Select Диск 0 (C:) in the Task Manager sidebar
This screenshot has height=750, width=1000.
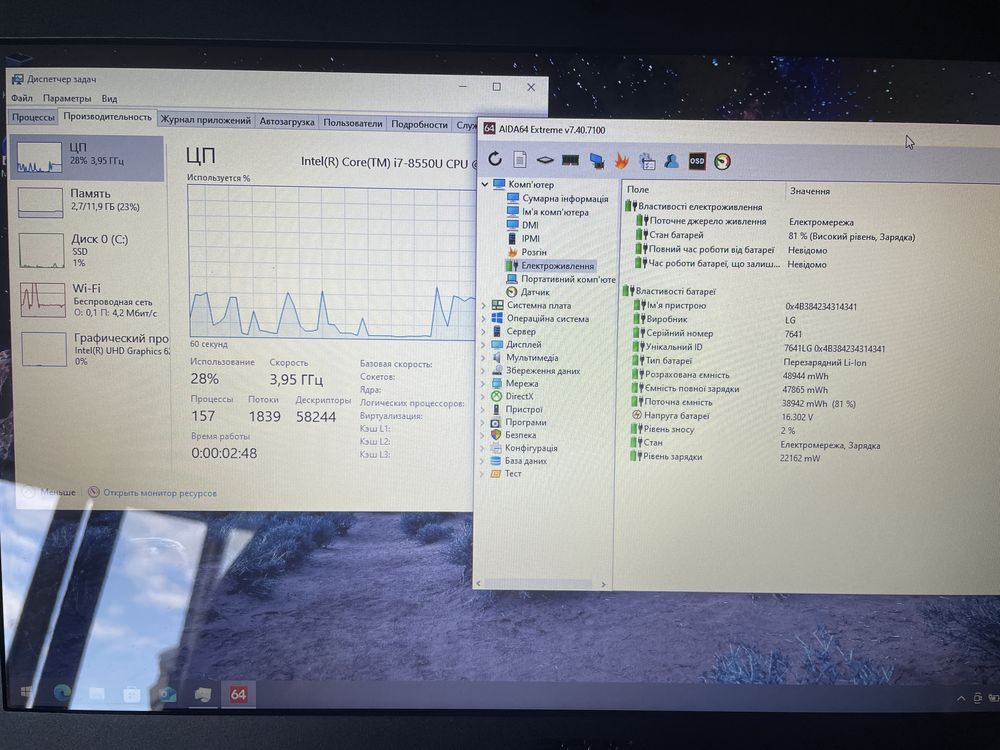pyautogui.click(x=89, y=249)
